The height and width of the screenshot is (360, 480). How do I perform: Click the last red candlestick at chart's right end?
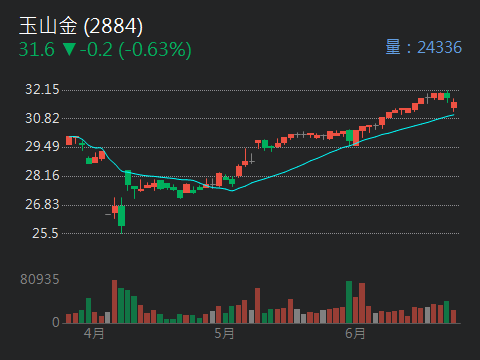pyautogui.click(x=454, y=105)
